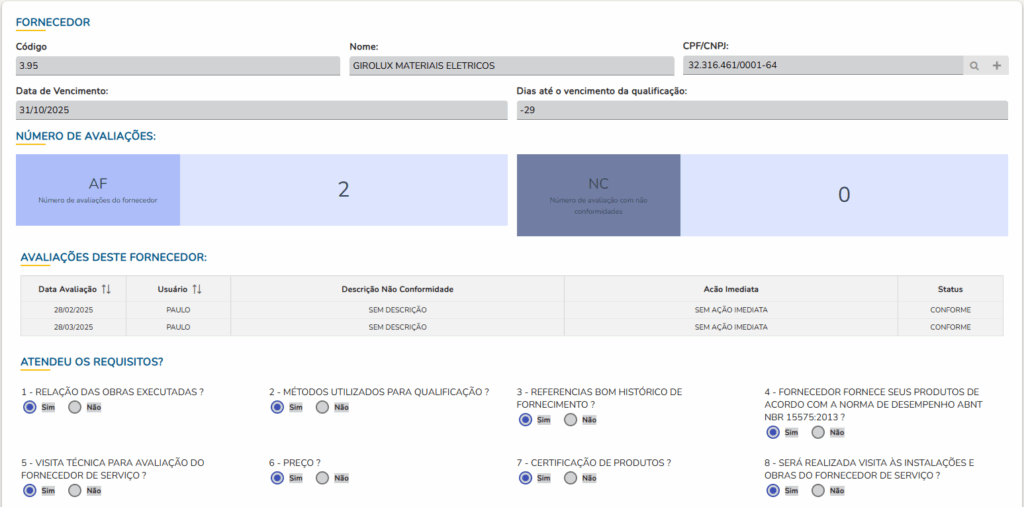Choose Não for Preço question

tap(323, 478)
